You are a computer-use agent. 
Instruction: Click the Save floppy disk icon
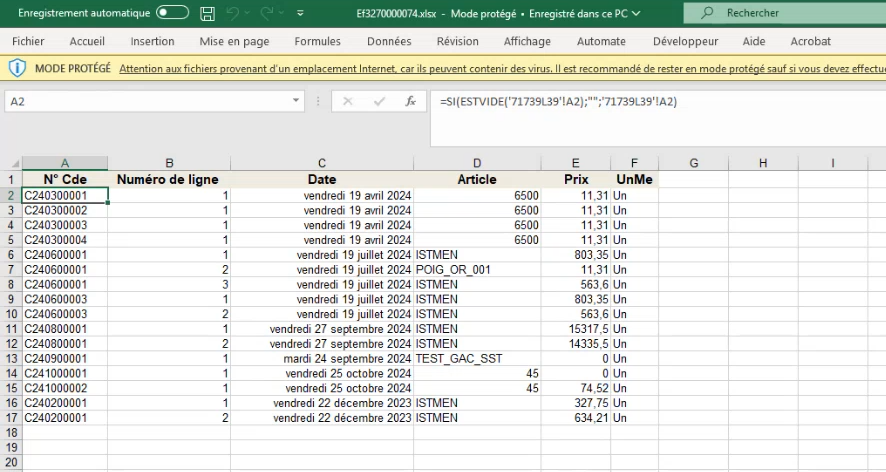pyautogui.click(x=207, y=14)
